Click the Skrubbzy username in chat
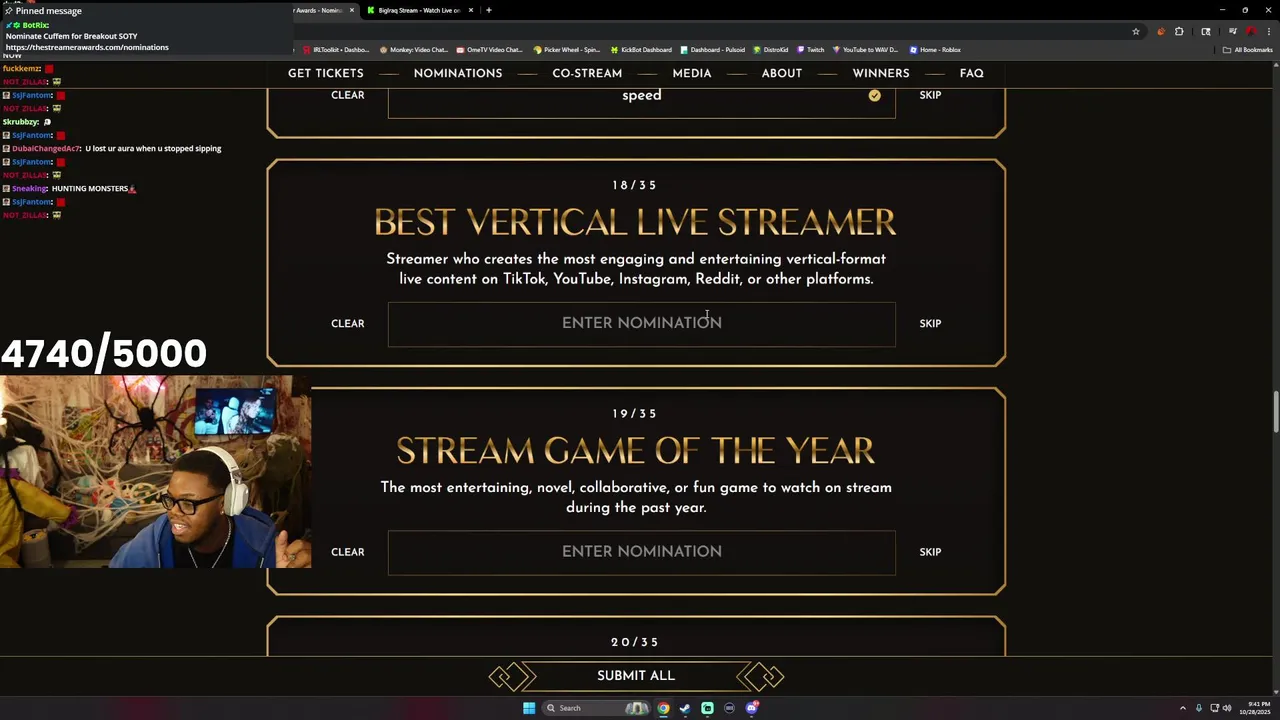Screen dimensions: 1280x720 coord(21,122)
